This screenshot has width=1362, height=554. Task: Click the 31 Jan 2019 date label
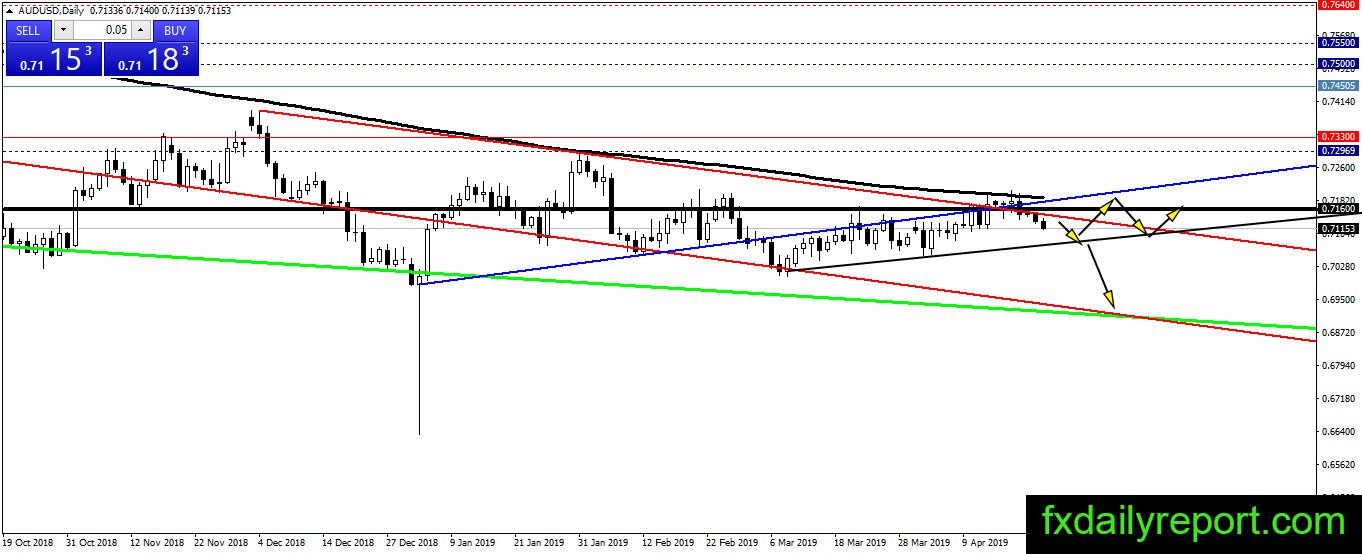tap(603, 543)
